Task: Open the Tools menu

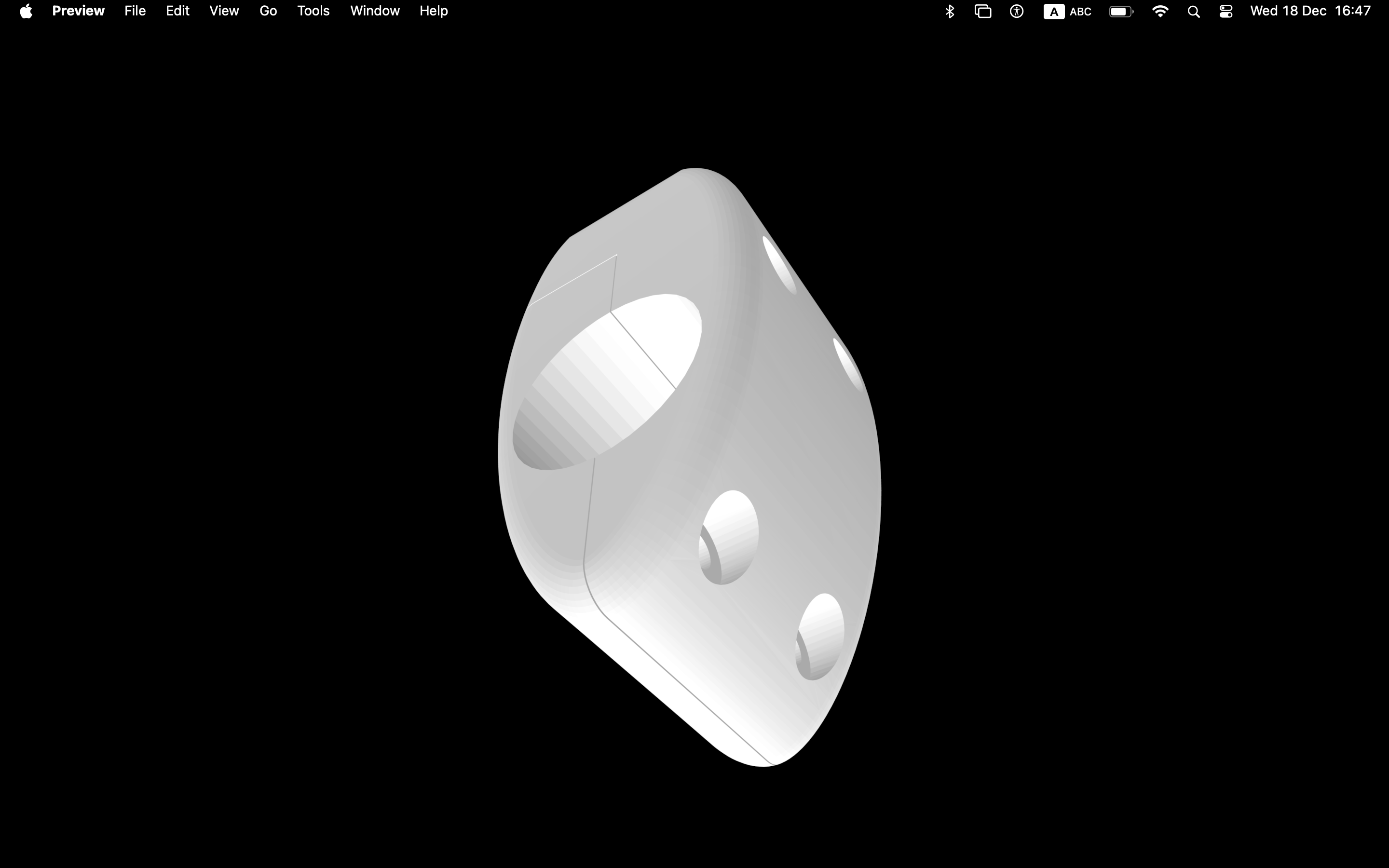Action: (x=313, y=11)
